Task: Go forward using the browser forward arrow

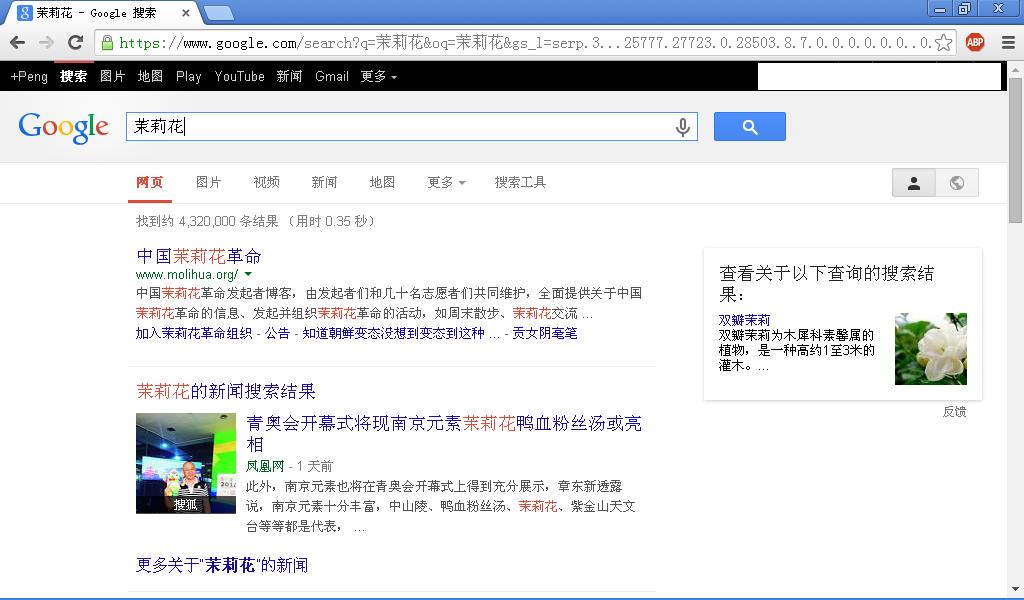Action: pos(46,43)
